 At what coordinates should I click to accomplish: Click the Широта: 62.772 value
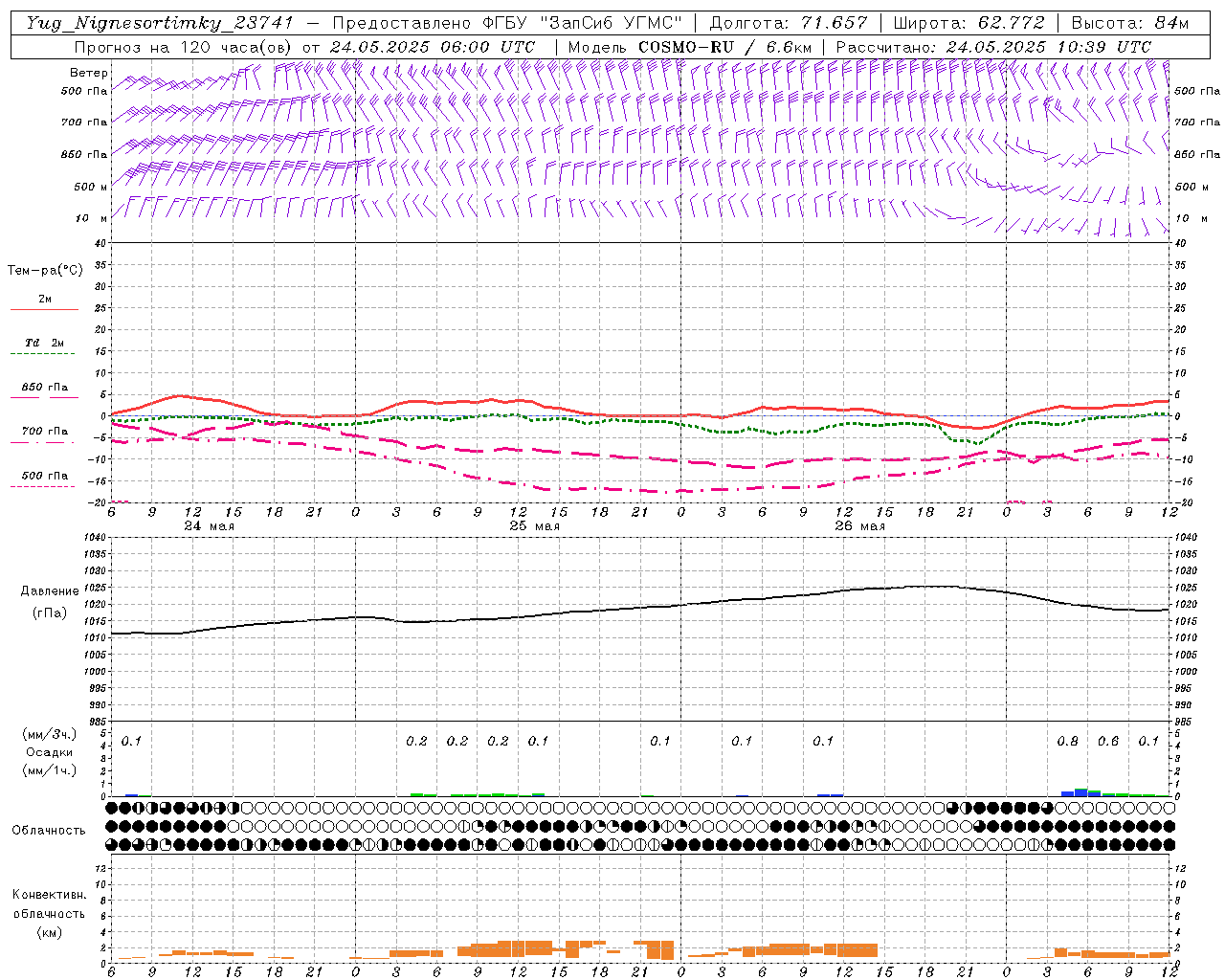(x=969, y=23)
